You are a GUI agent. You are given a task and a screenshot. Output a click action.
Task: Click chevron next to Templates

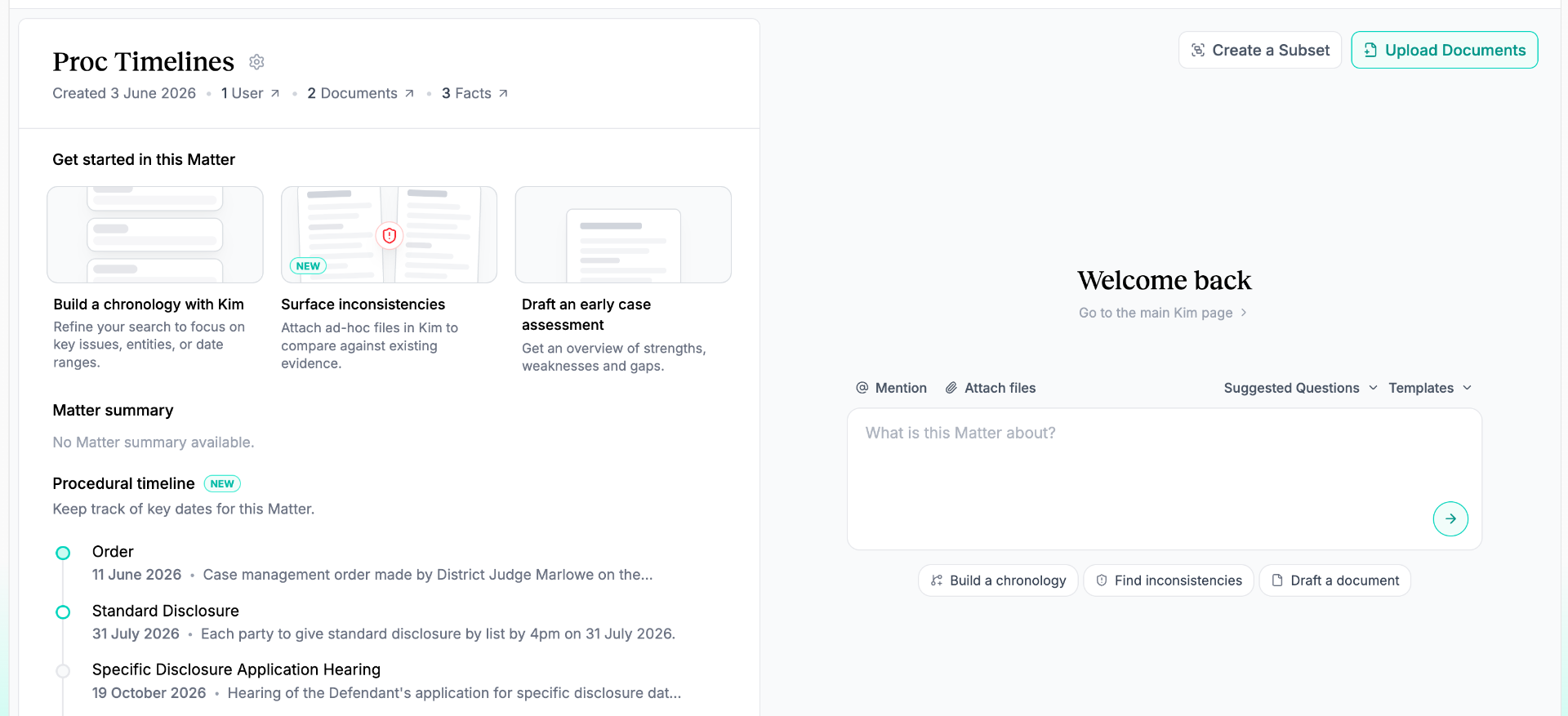(1467, 388)
